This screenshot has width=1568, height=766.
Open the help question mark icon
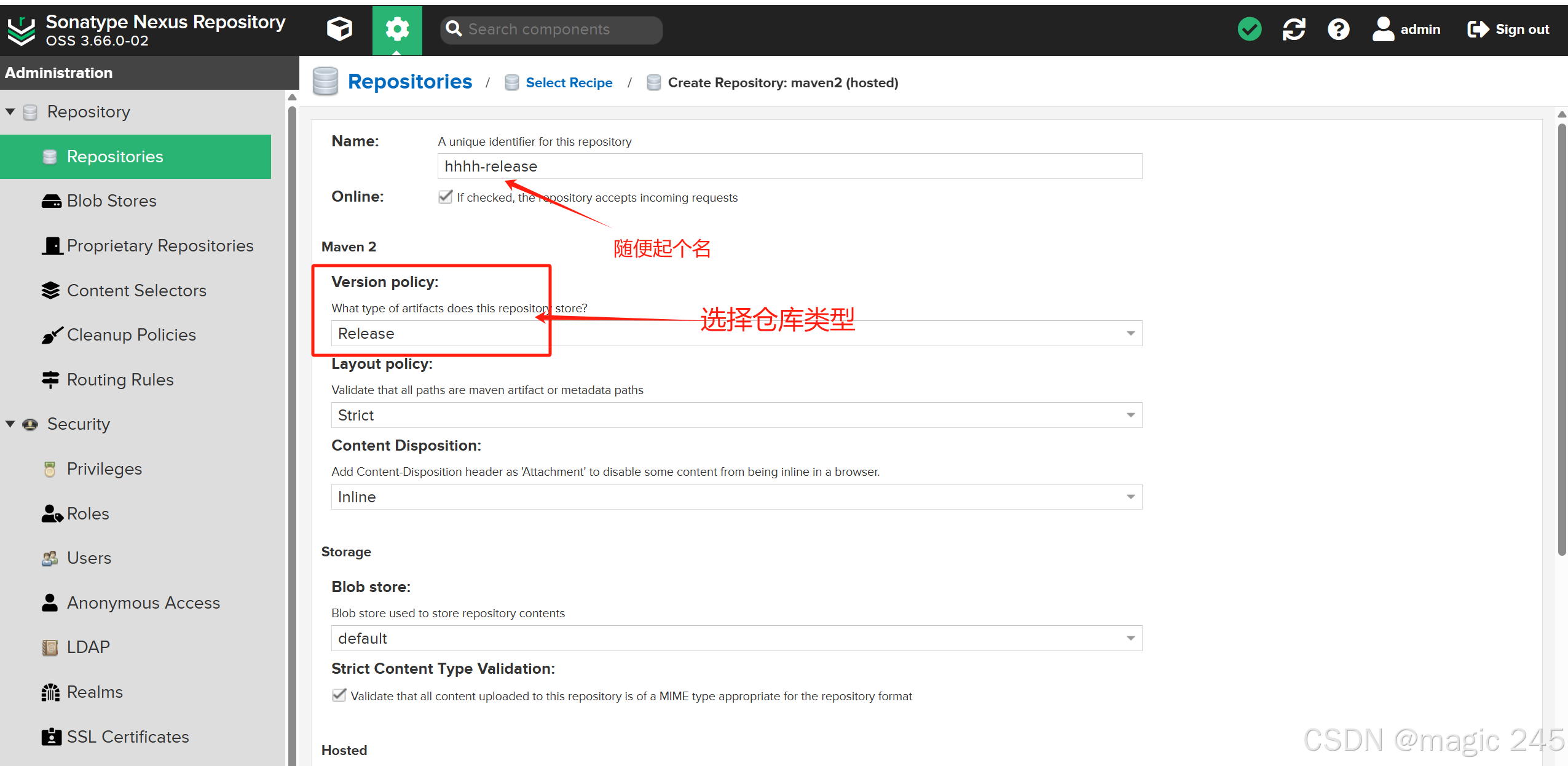[1338, 29]
